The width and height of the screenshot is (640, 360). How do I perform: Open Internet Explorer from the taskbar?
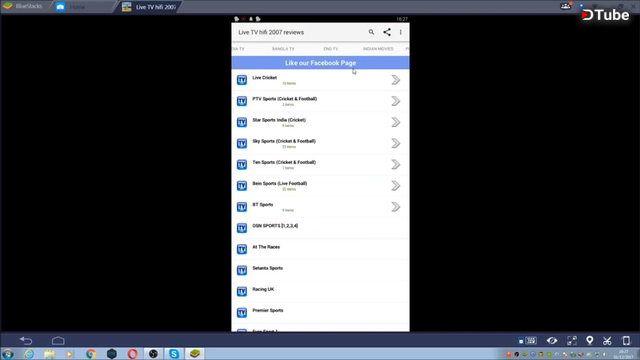29,354
